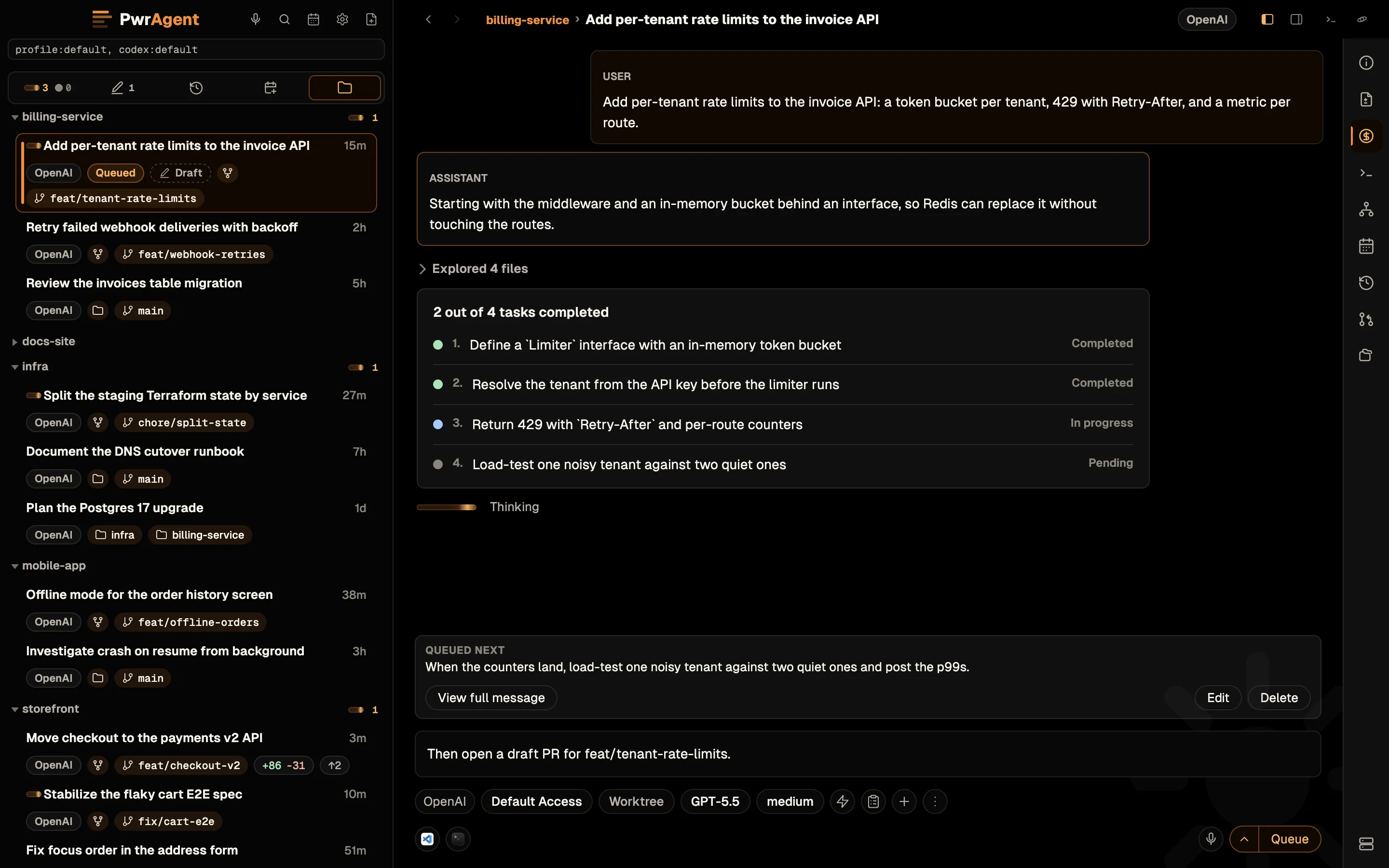The height and width of the screenshot is (868, 1389).
Task: Open the info panel icon in the right rail
Action: click(1366, 63)
